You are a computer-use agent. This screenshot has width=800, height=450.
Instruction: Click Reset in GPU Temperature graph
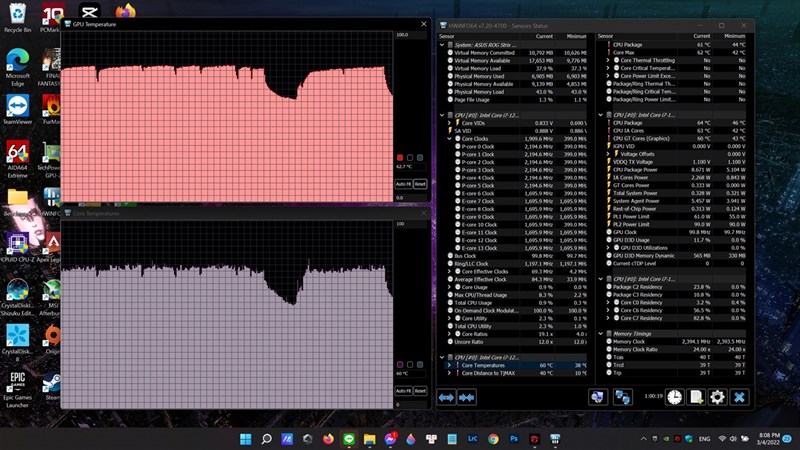[x=420, y=184]
